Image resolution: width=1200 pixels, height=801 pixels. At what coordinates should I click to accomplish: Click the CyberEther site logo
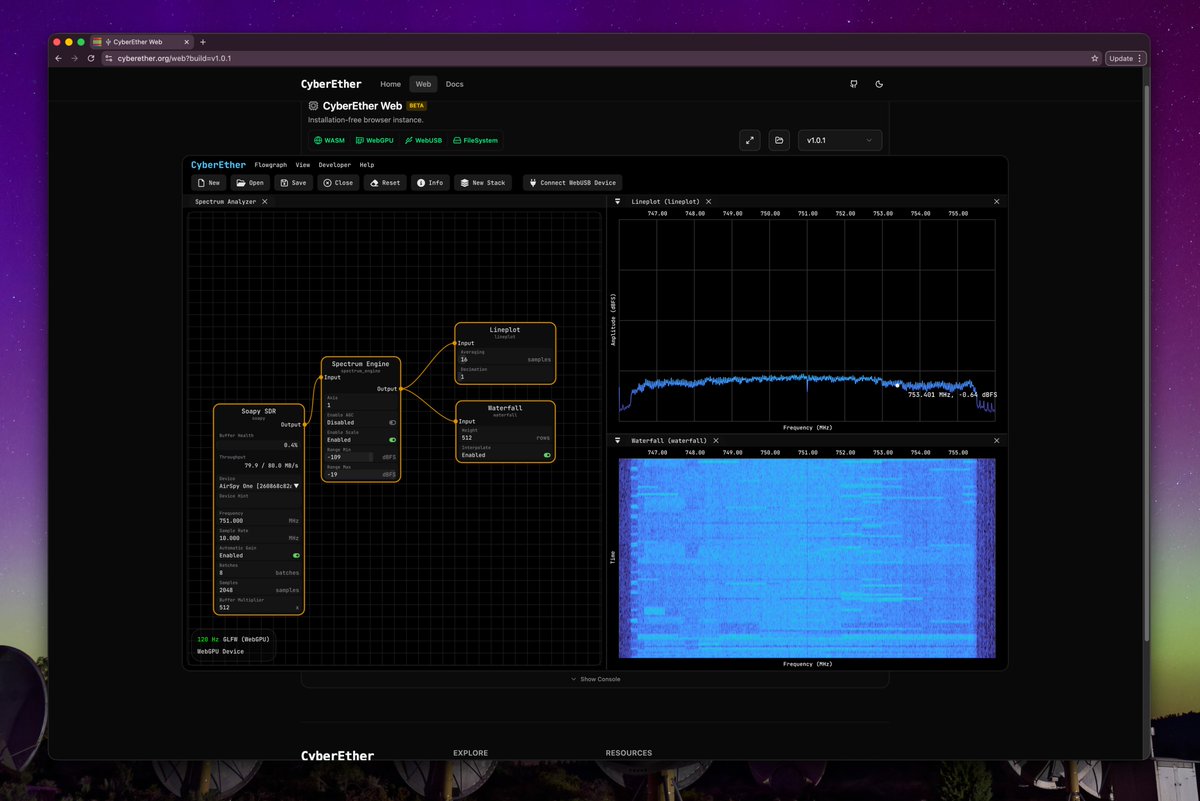pyautogui.click(x=330, y=84)
